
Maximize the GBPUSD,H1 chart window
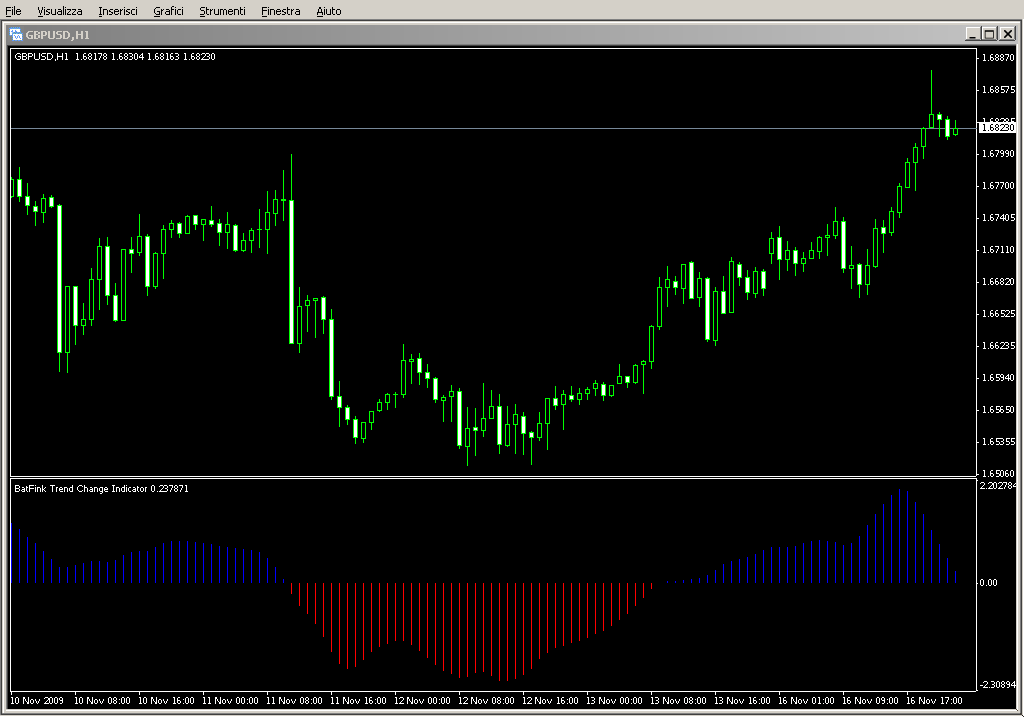click(x=989, y=34)
